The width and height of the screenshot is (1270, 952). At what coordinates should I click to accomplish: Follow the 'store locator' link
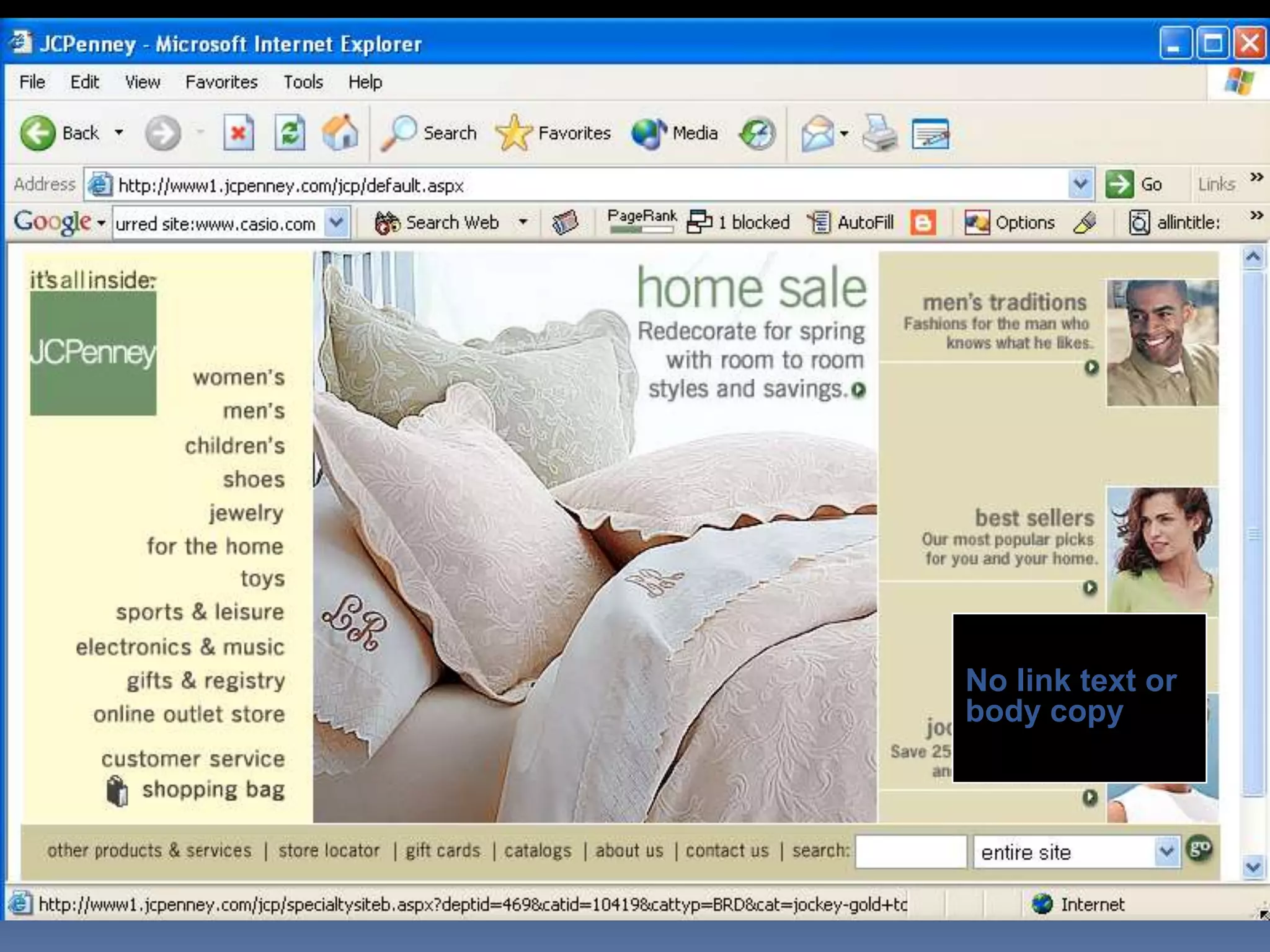(x=329, y=850)
